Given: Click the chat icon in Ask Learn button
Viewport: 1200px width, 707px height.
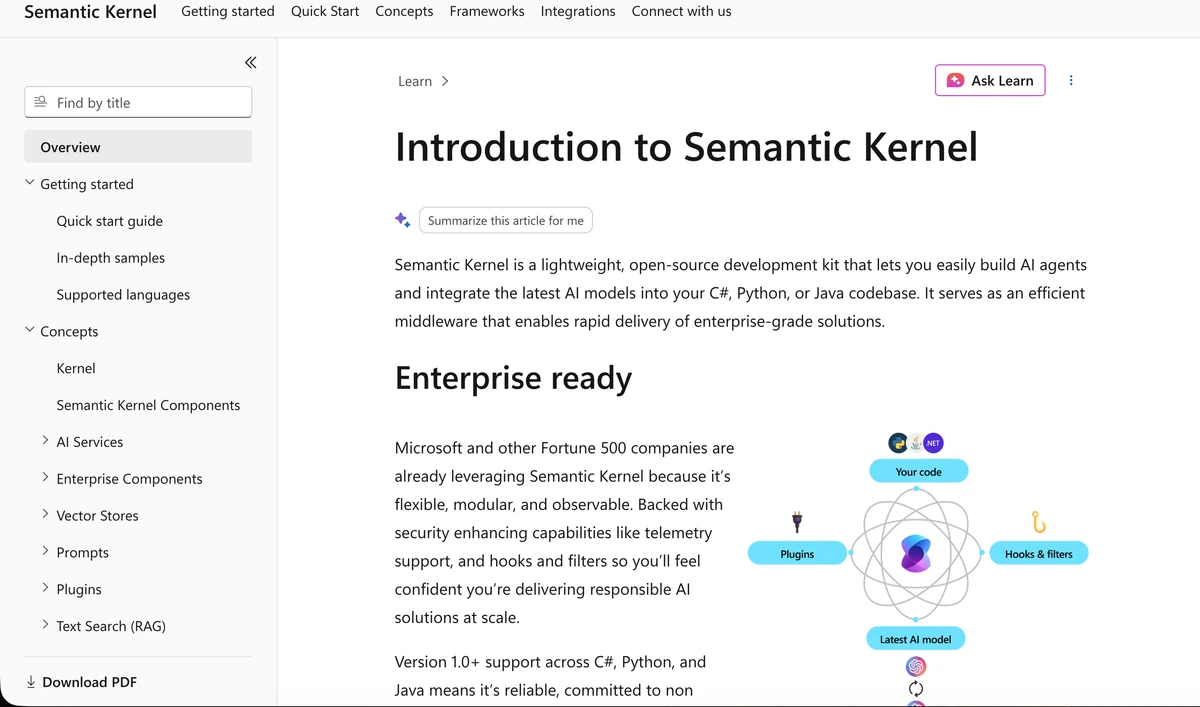Looking at the screenshot, I should point(955,80).
